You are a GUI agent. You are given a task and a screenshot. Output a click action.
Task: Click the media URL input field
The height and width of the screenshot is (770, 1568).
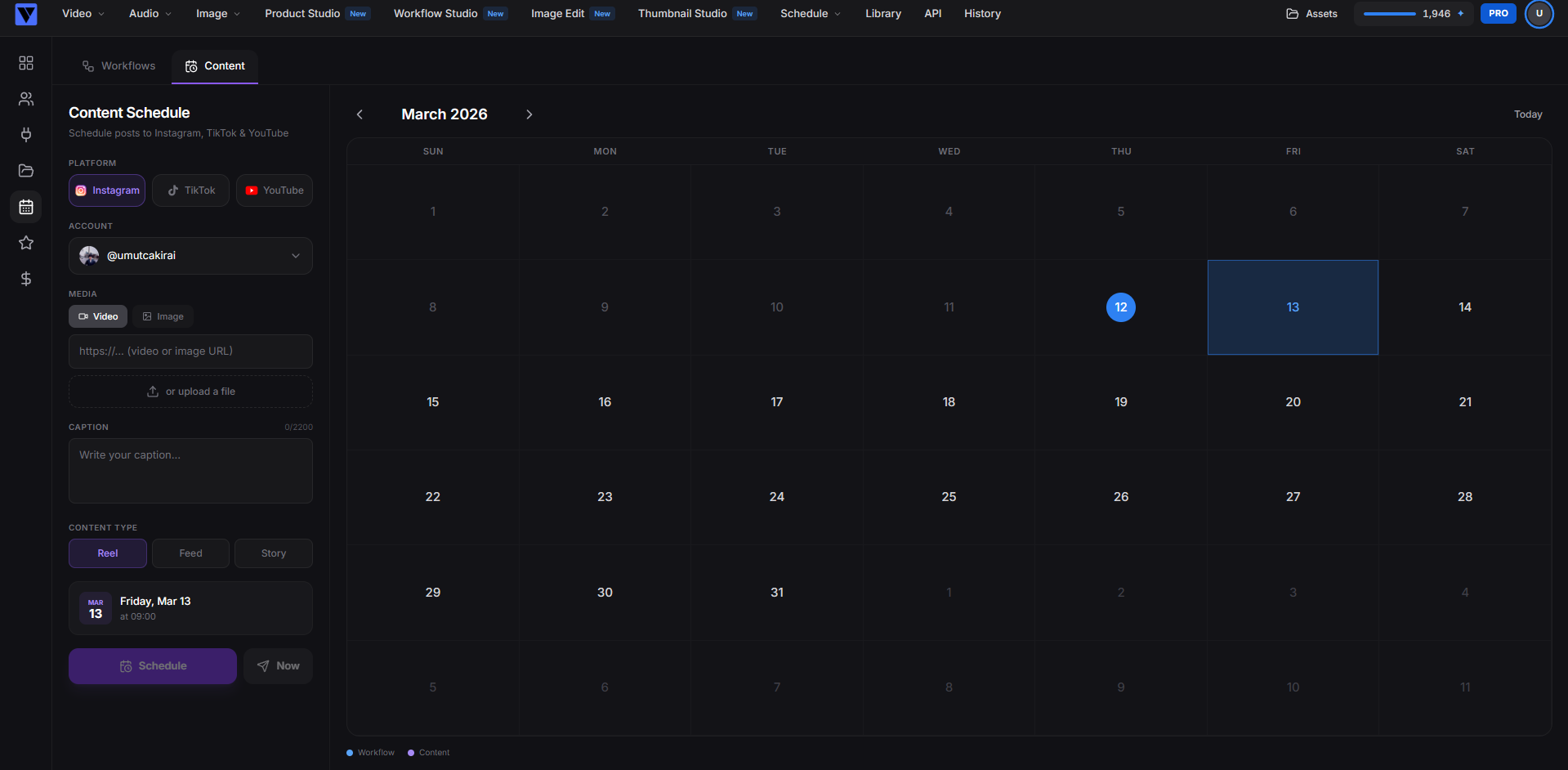[190, 351]
